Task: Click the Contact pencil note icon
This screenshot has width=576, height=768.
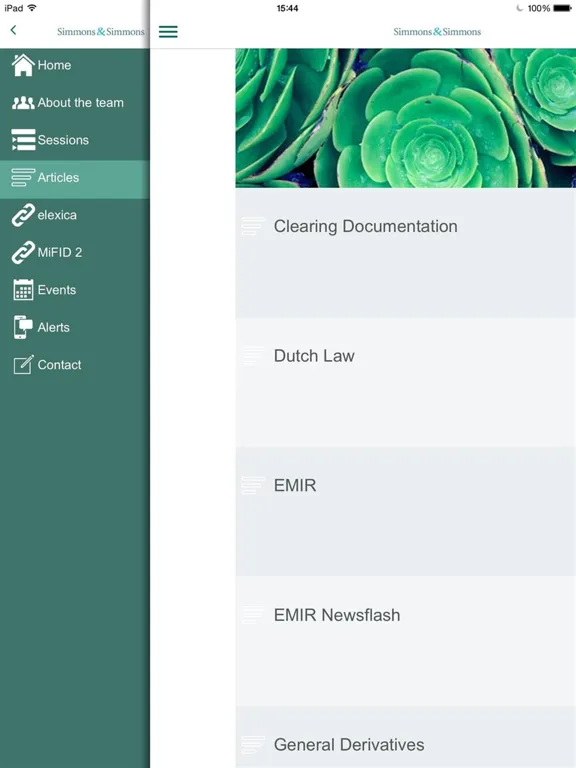Action: coord(23,365)
